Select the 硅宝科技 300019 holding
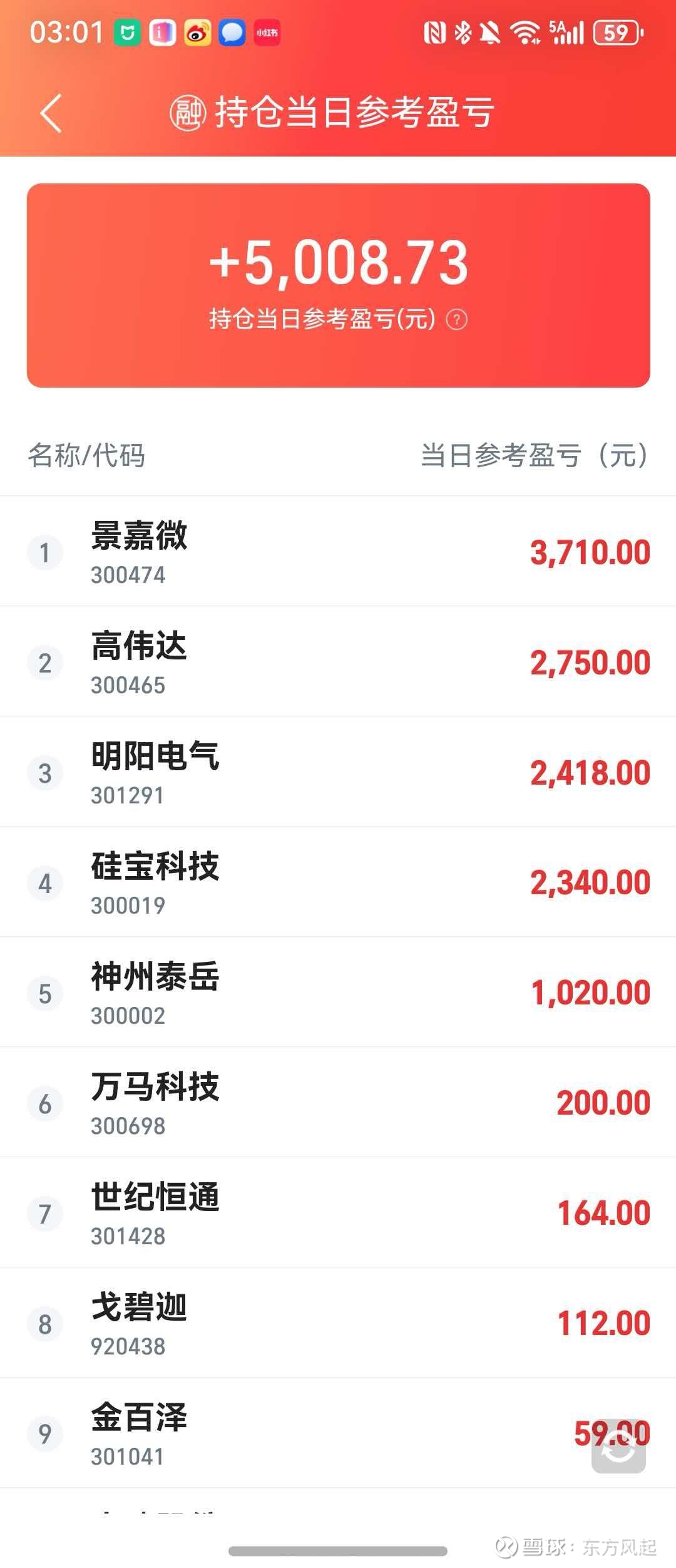The image size is (676, 1568). click(x=338, y=882)
